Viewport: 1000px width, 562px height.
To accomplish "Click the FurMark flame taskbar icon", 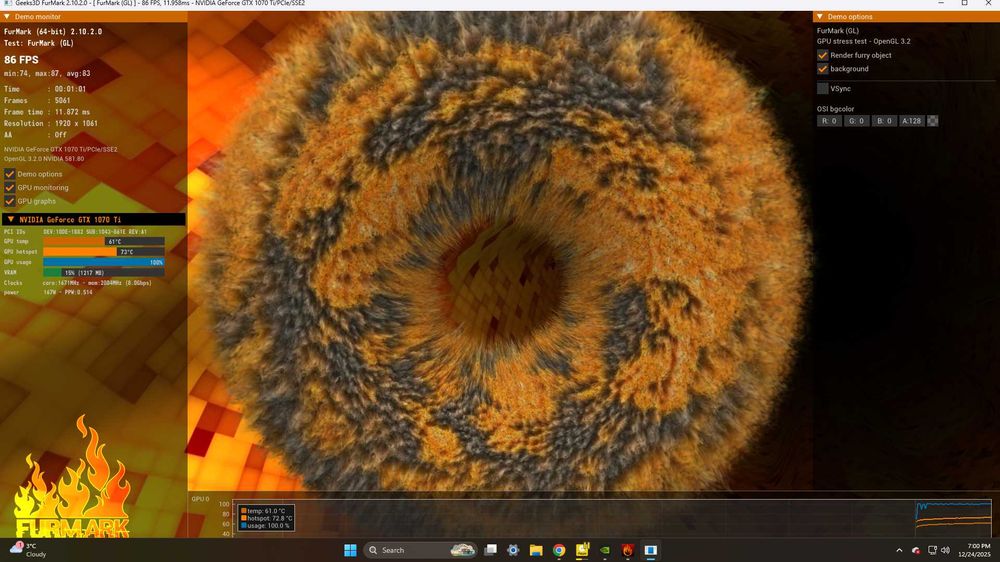I will [628, 550].
